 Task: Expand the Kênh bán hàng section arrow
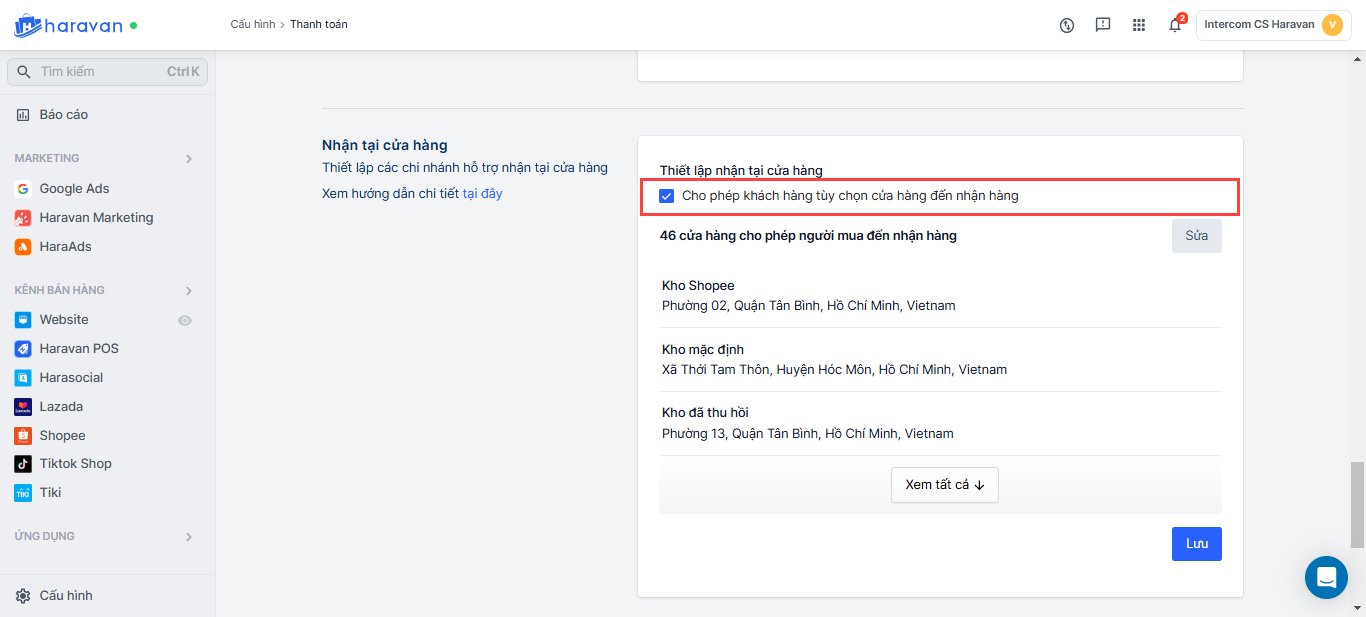point(189,291)
